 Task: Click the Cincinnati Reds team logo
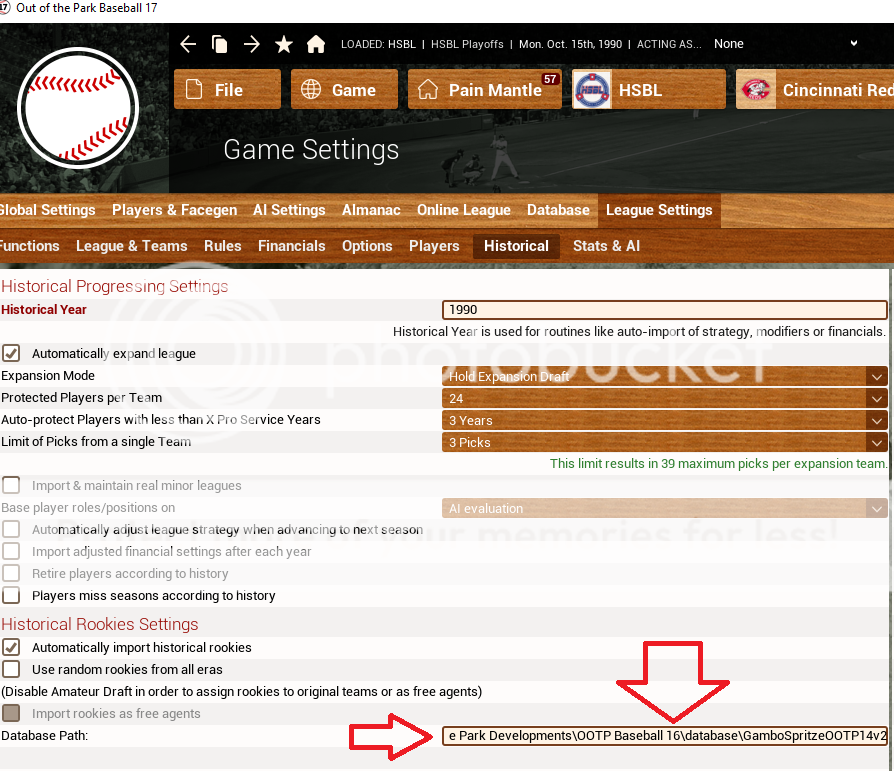point(756,90)
